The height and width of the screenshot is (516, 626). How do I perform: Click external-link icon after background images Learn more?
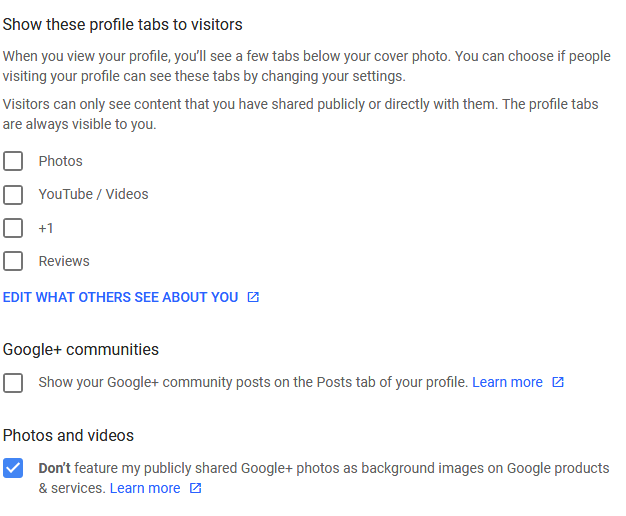pyautogui.click(x=195, y=488)
